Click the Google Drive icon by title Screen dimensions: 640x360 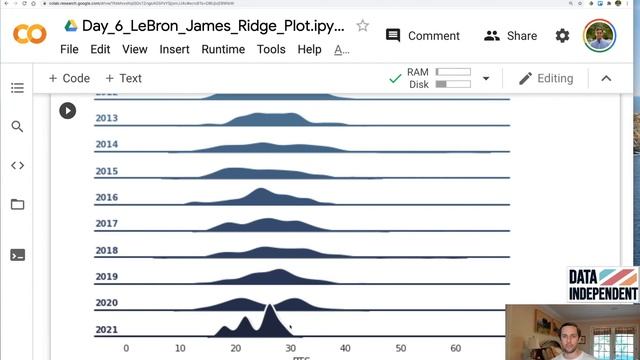tap(71, 26)
